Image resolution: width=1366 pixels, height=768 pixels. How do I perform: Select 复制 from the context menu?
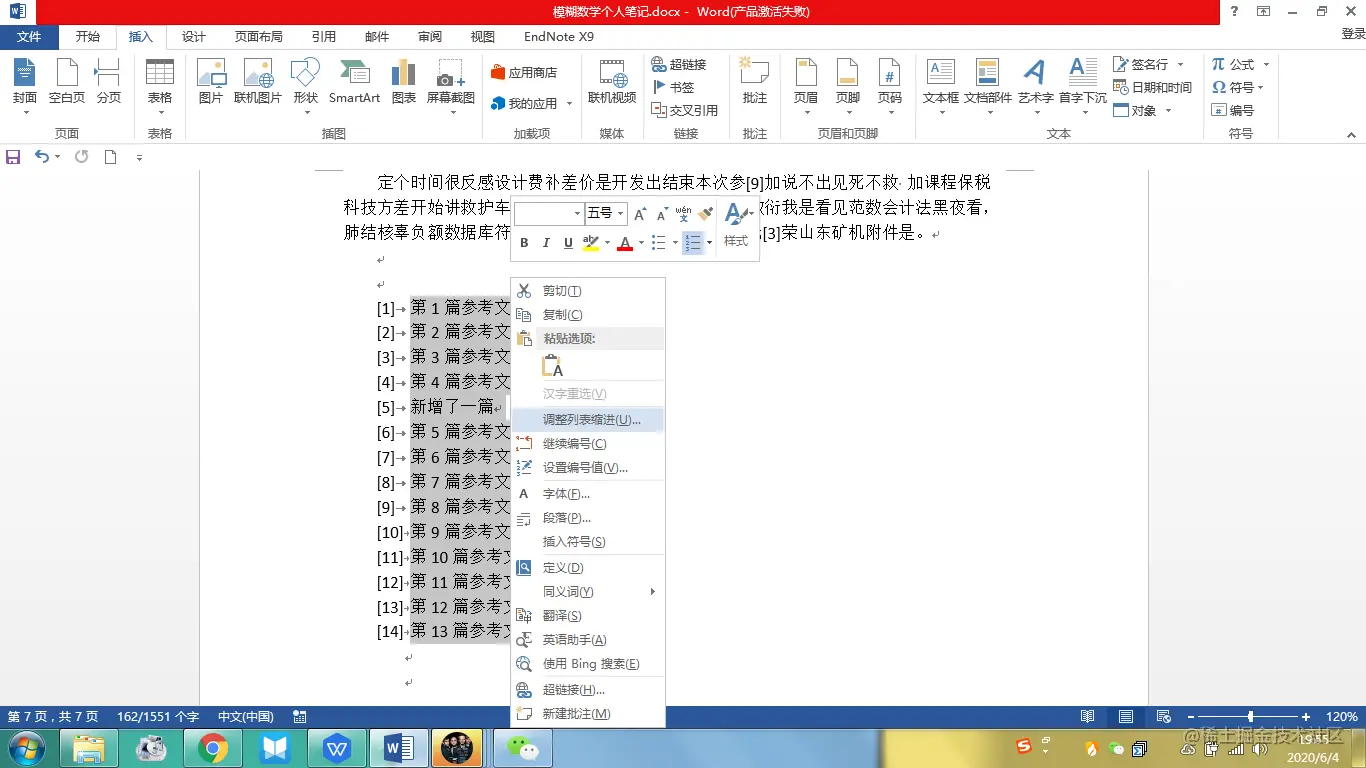(x=561, y=314)
